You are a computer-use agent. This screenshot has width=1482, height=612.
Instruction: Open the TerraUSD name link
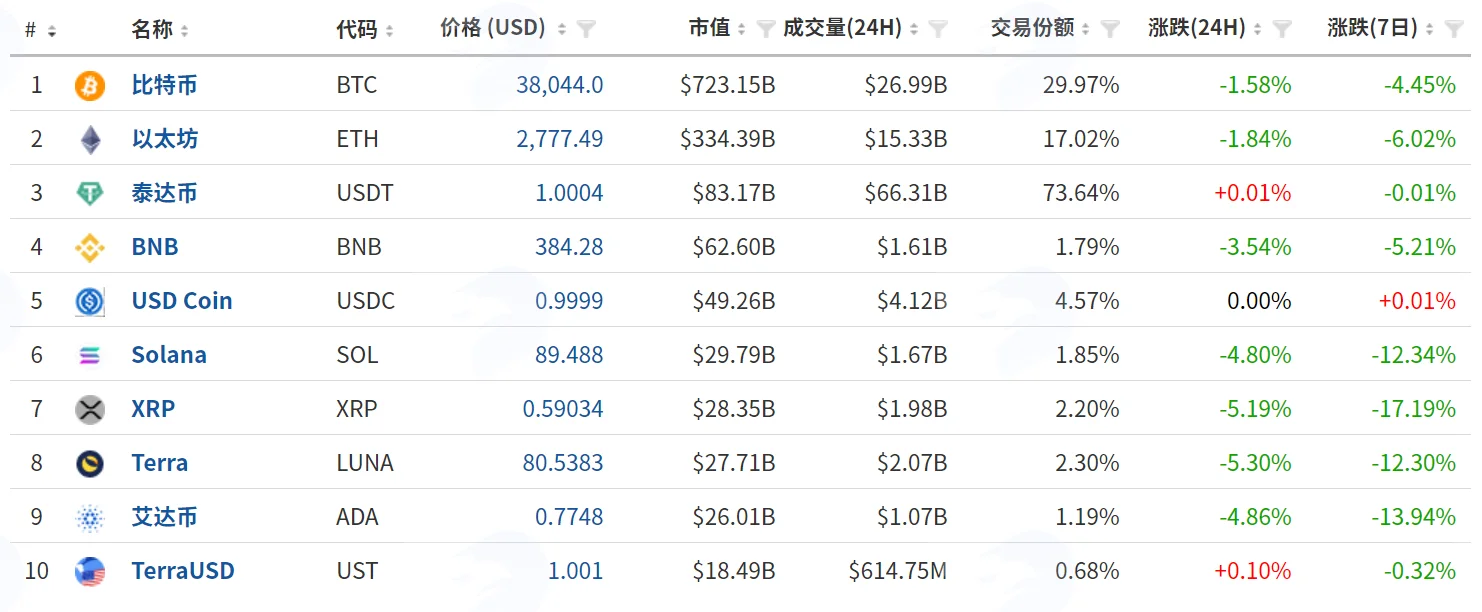(183, 571)
